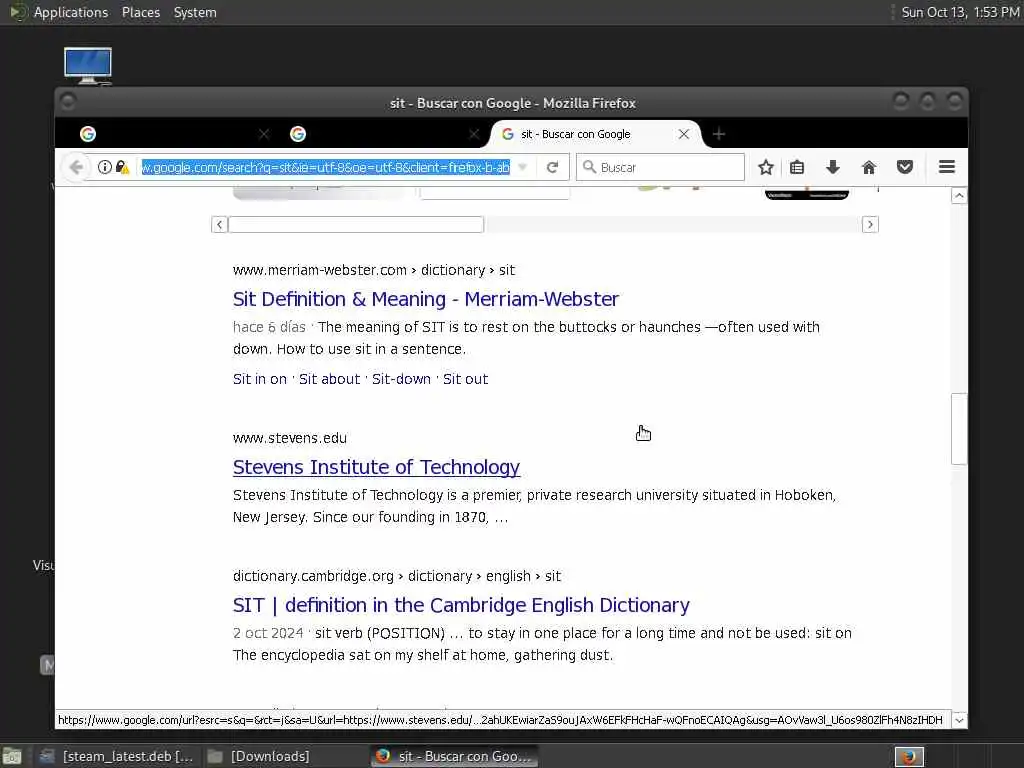Open the Firefox hamburger menu
The height and width of the screenshot is (768, 1024).
947,167
